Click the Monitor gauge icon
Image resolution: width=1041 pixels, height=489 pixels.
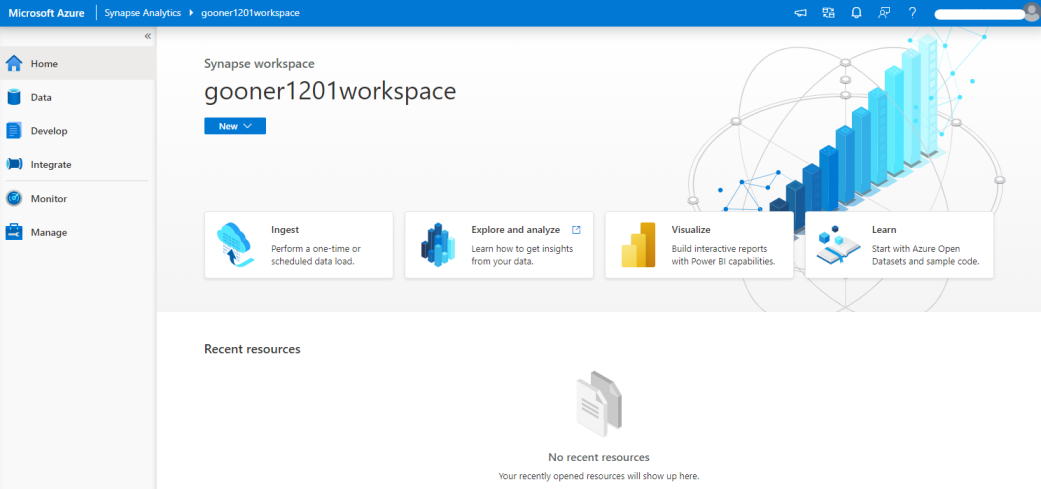pyautogui.click(x=14, y=198)
